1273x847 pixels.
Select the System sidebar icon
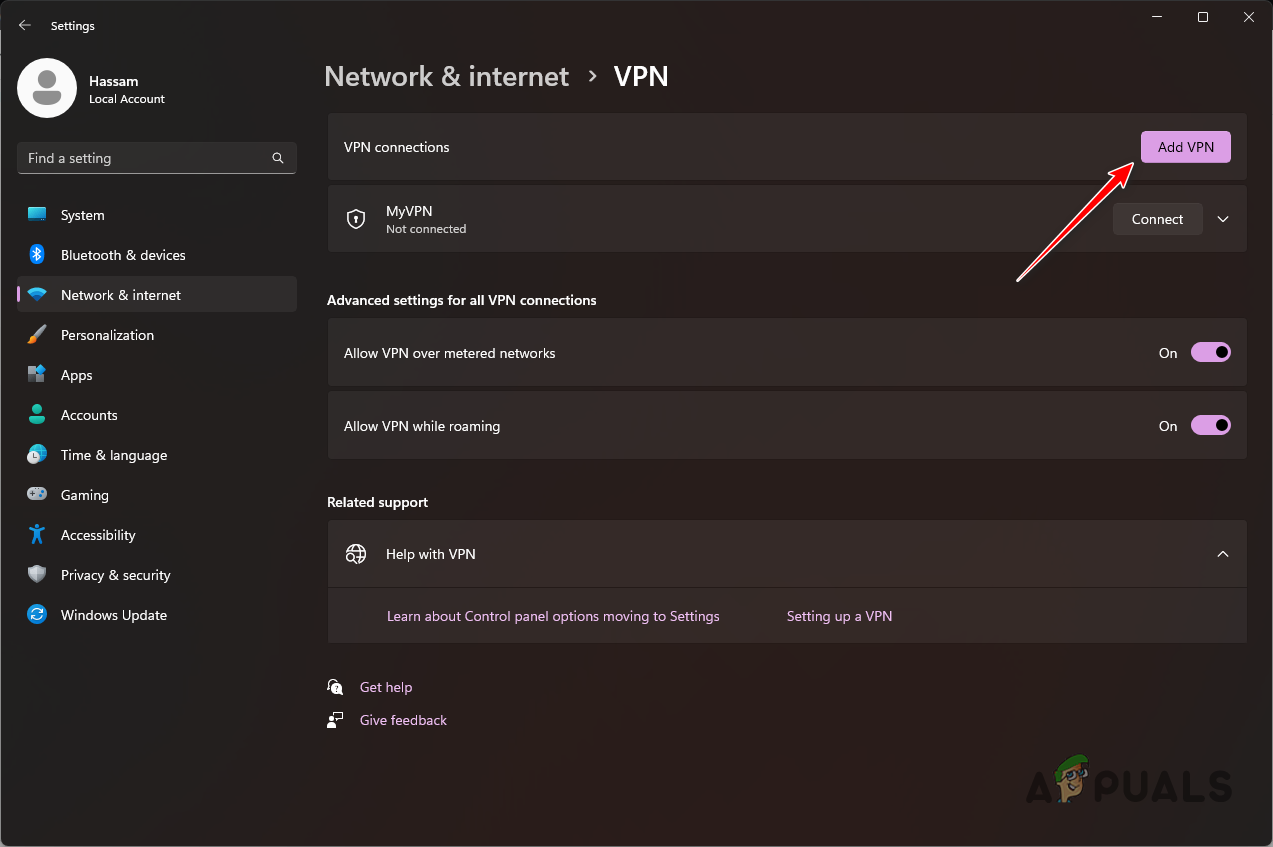coord(36,214)
